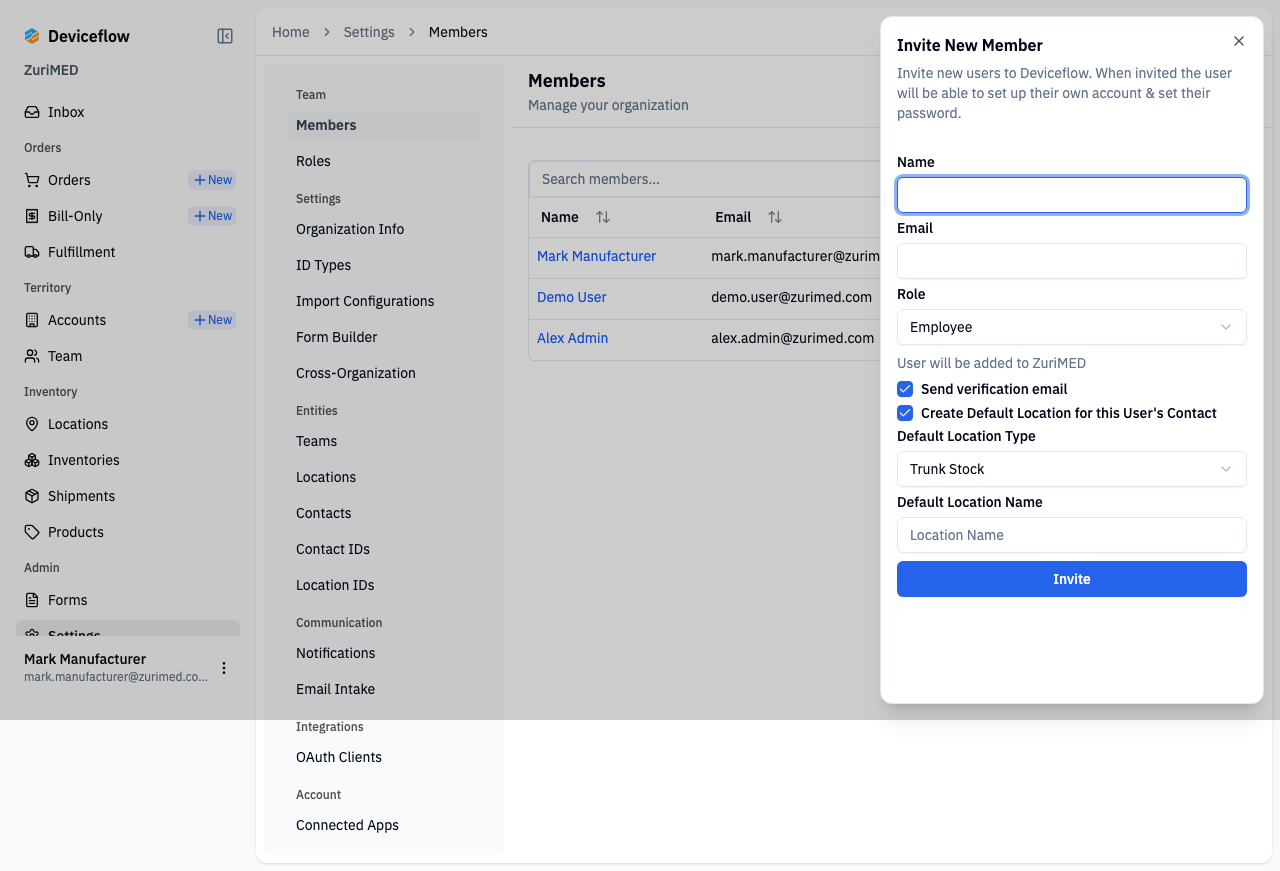
Task: Click the Inventories boxes icon
Action: tap(32, 460)
